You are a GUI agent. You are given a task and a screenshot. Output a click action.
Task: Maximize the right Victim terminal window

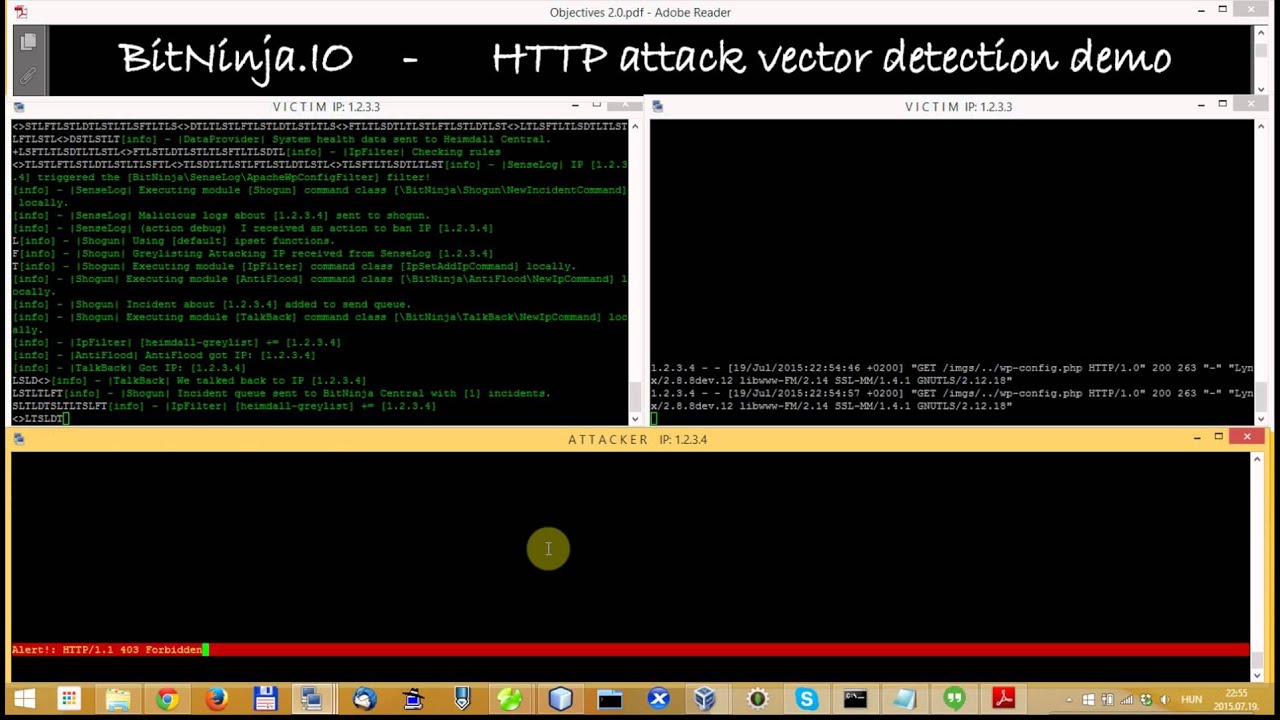tap(1222, 104)
